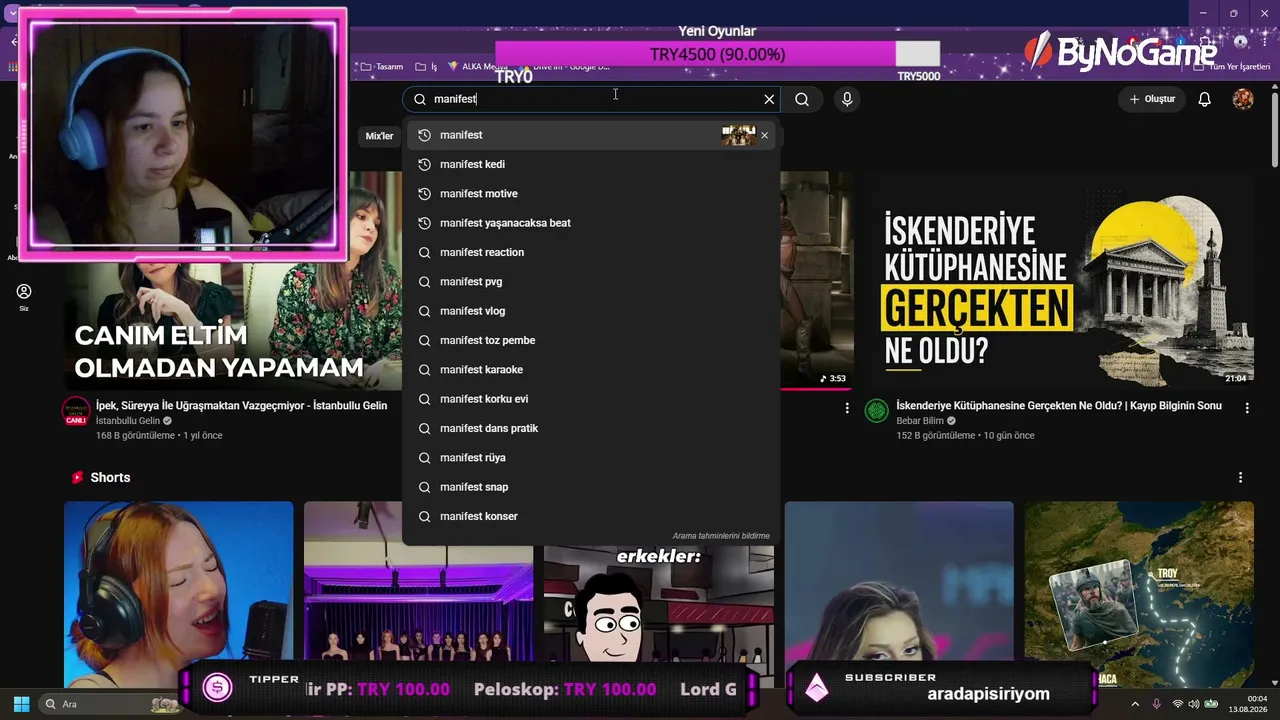Click the thumbnail in the 'manifest' suggestion
This screenshot has height=720, width=1280.
coord(739,135)
